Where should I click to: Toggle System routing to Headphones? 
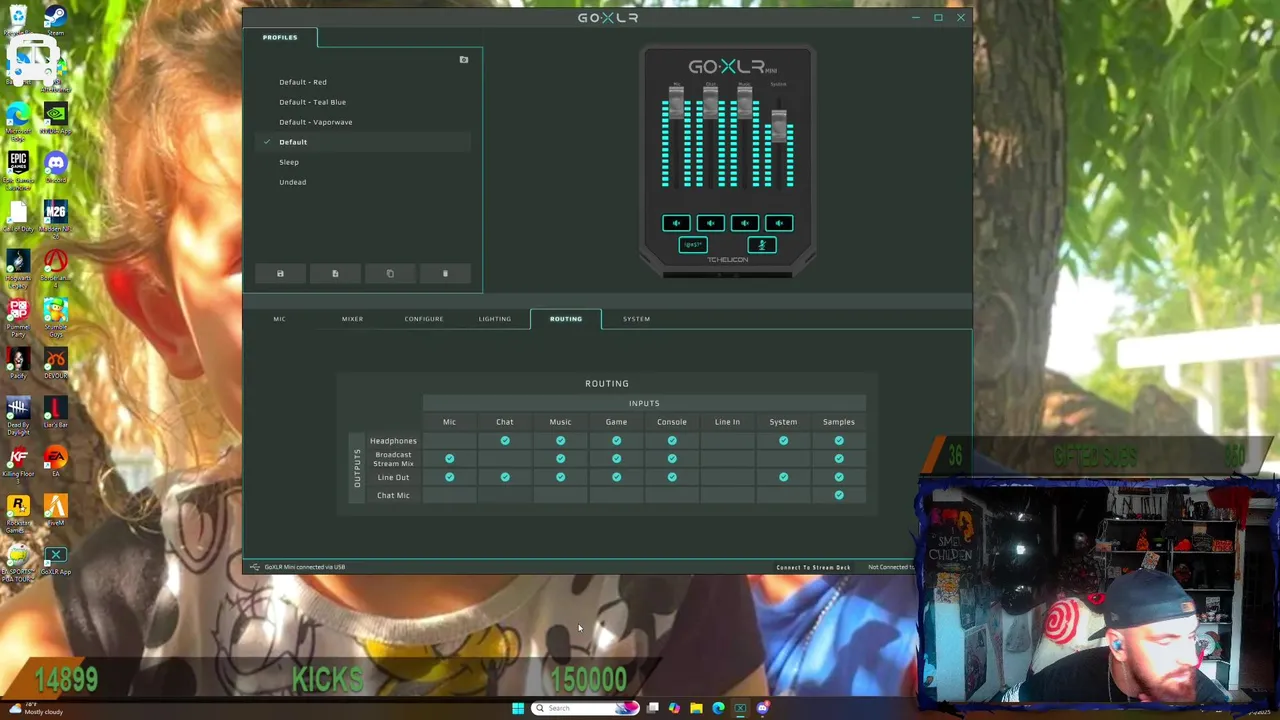click(783, 440)
